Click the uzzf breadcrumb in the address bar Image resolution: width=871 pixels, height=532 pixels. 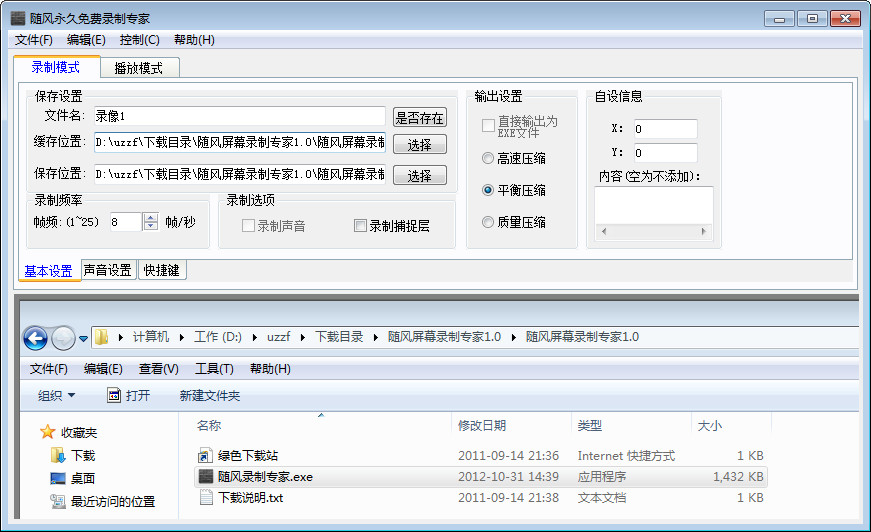[x=278, y=337]
